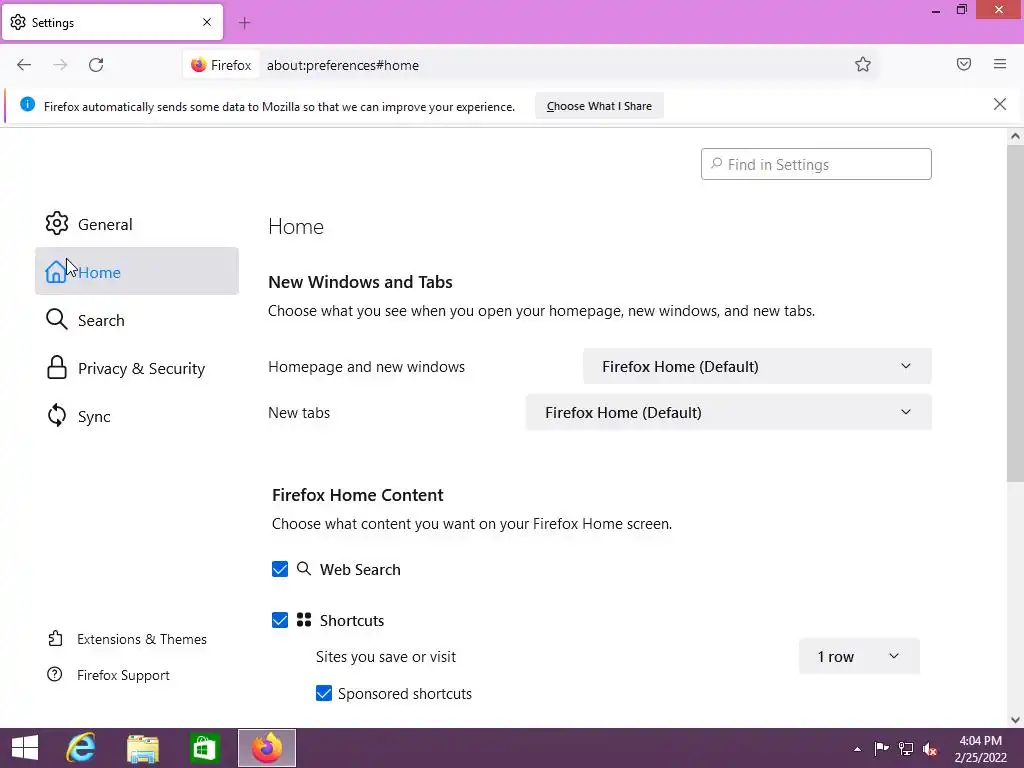
Task: Click the muted volume tray icon
Action: coord(930,749)
